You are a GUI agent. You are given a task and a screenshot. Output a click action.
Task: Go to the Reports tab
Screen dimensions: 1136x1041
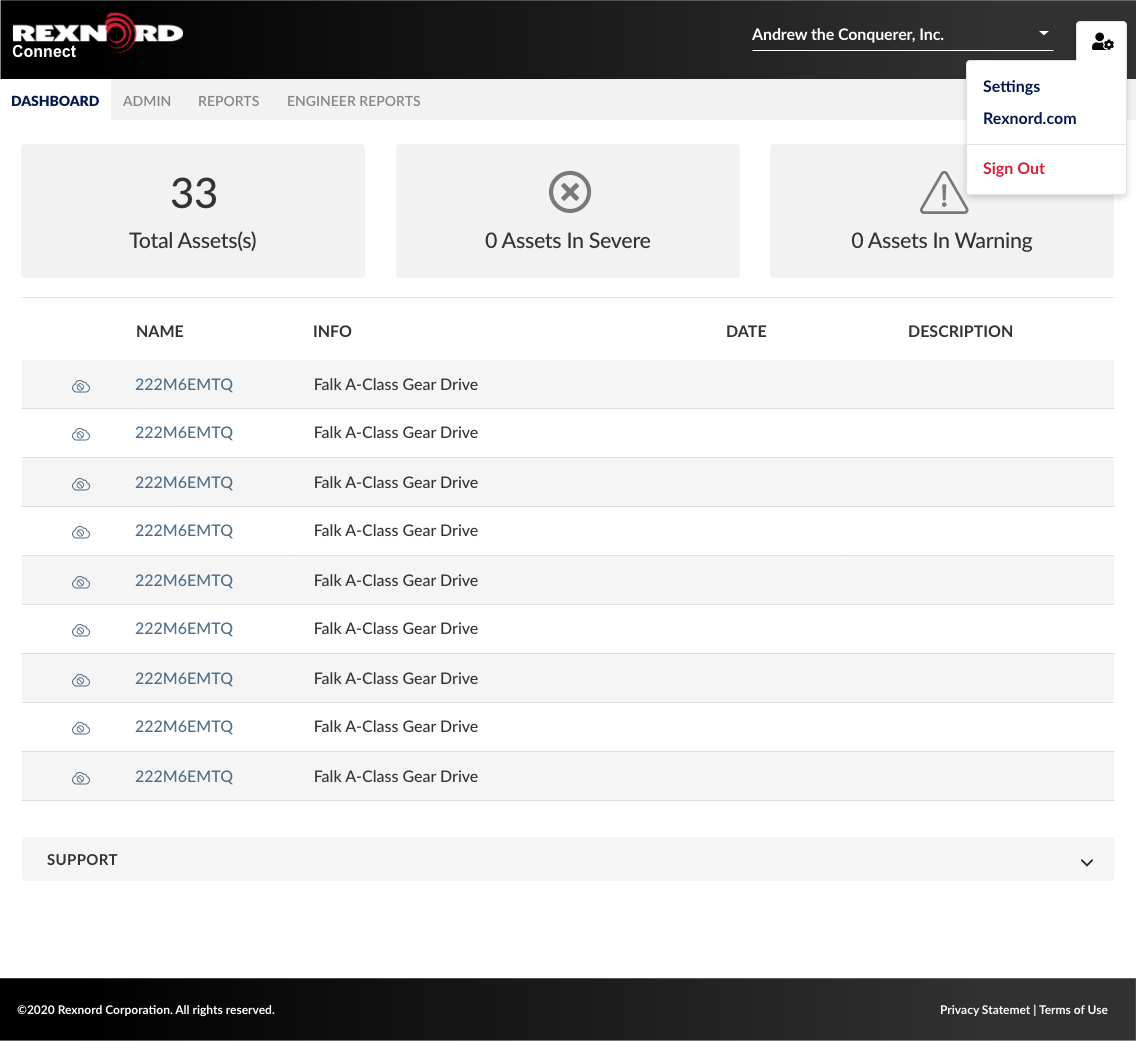(228, 101)
